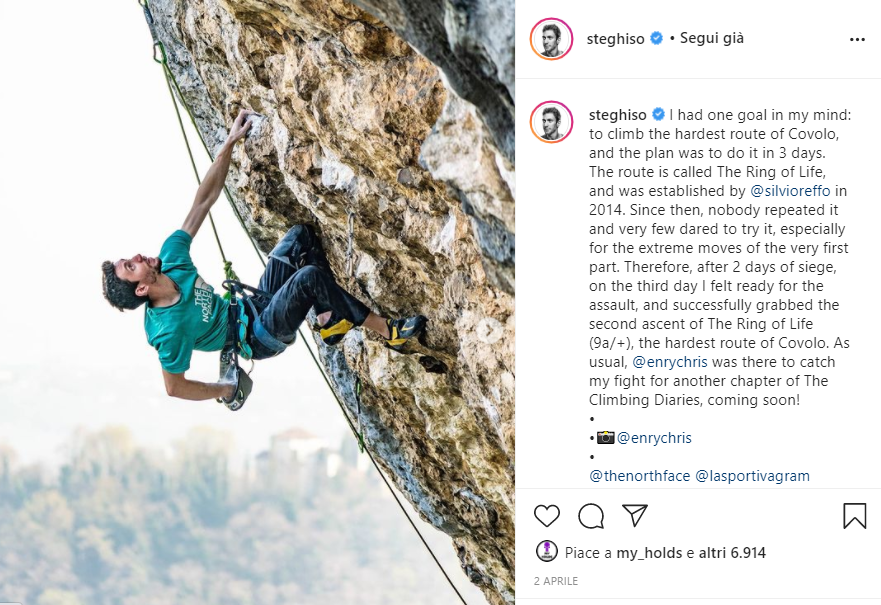
Task: Open the steghiso username in the caption
Action: coord(617,115)
